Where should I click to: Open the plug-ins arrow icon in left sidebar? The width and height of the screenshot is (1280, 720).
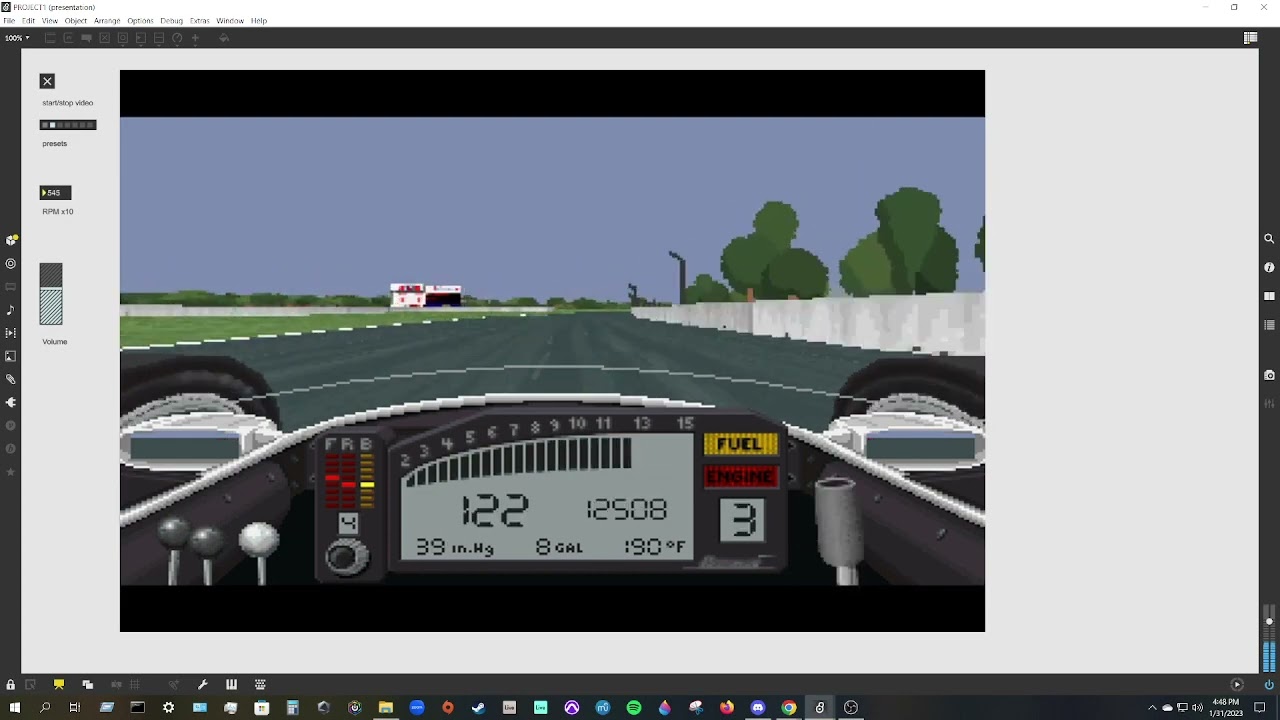pos(11,402)
